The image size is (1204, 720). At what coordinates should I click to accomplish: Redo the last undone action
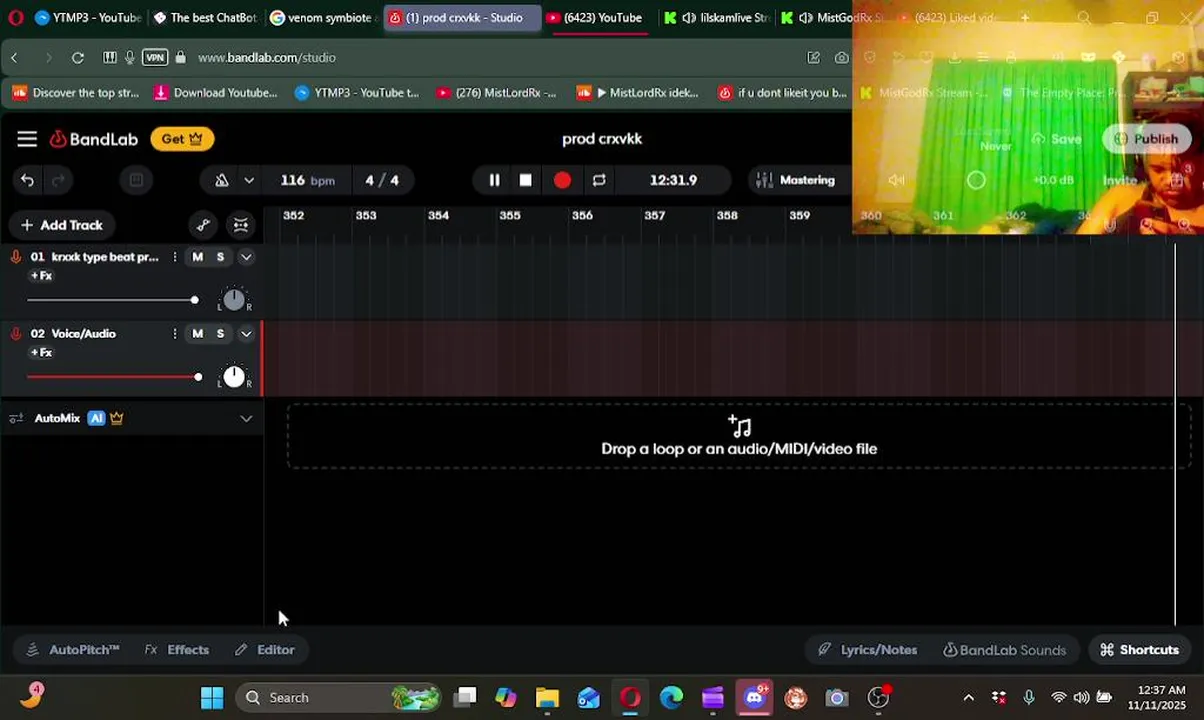pos(58,180)
